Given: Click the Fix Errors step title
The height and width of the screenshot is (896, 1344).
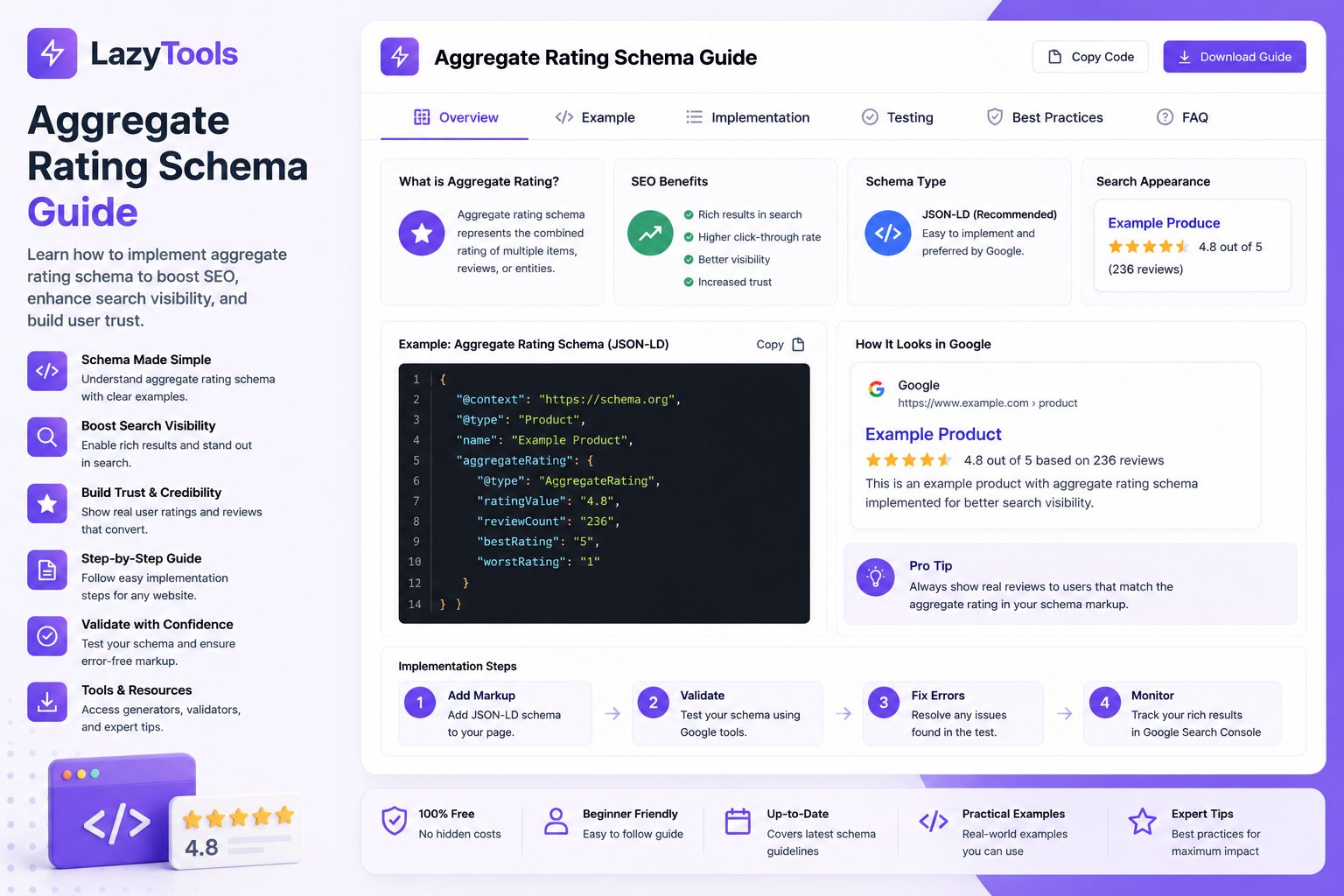Looking at the screenshot, I should coord(938,696).
